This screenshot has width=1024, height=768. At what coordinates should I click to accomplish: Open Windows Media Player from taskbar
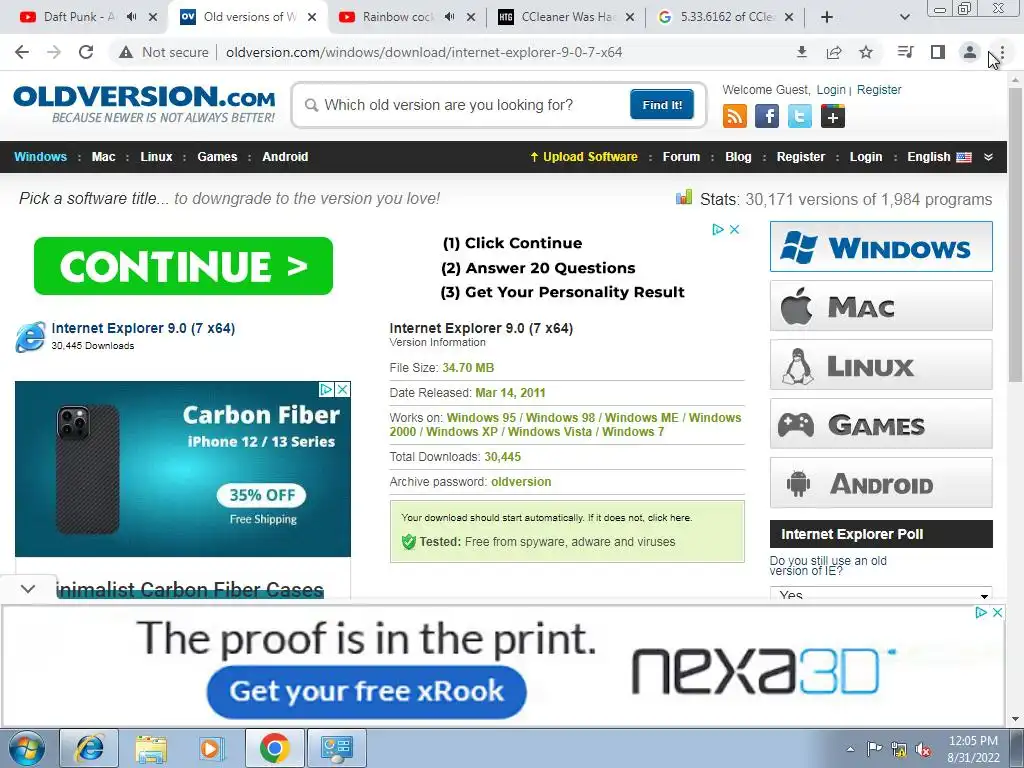coord(211,748)
